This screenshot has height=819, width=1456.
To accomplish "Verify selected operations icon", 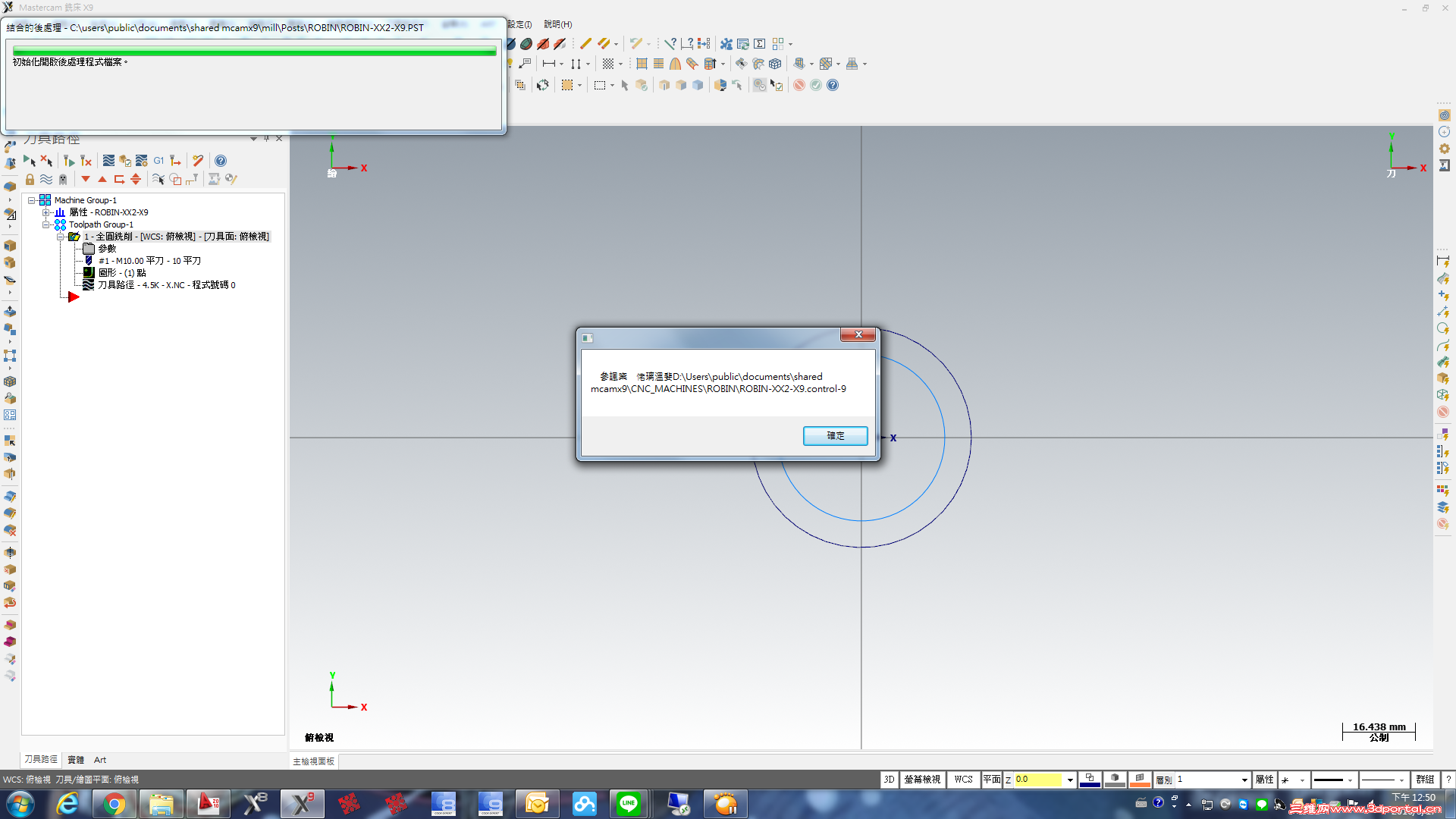I will [x=125, y=161].
